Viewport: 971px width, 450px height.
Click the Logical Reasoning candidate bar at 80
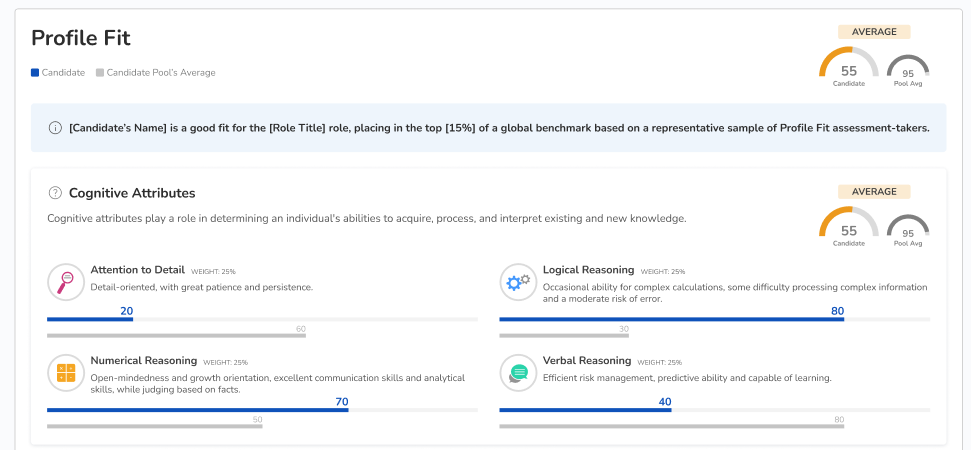[671, 320]
